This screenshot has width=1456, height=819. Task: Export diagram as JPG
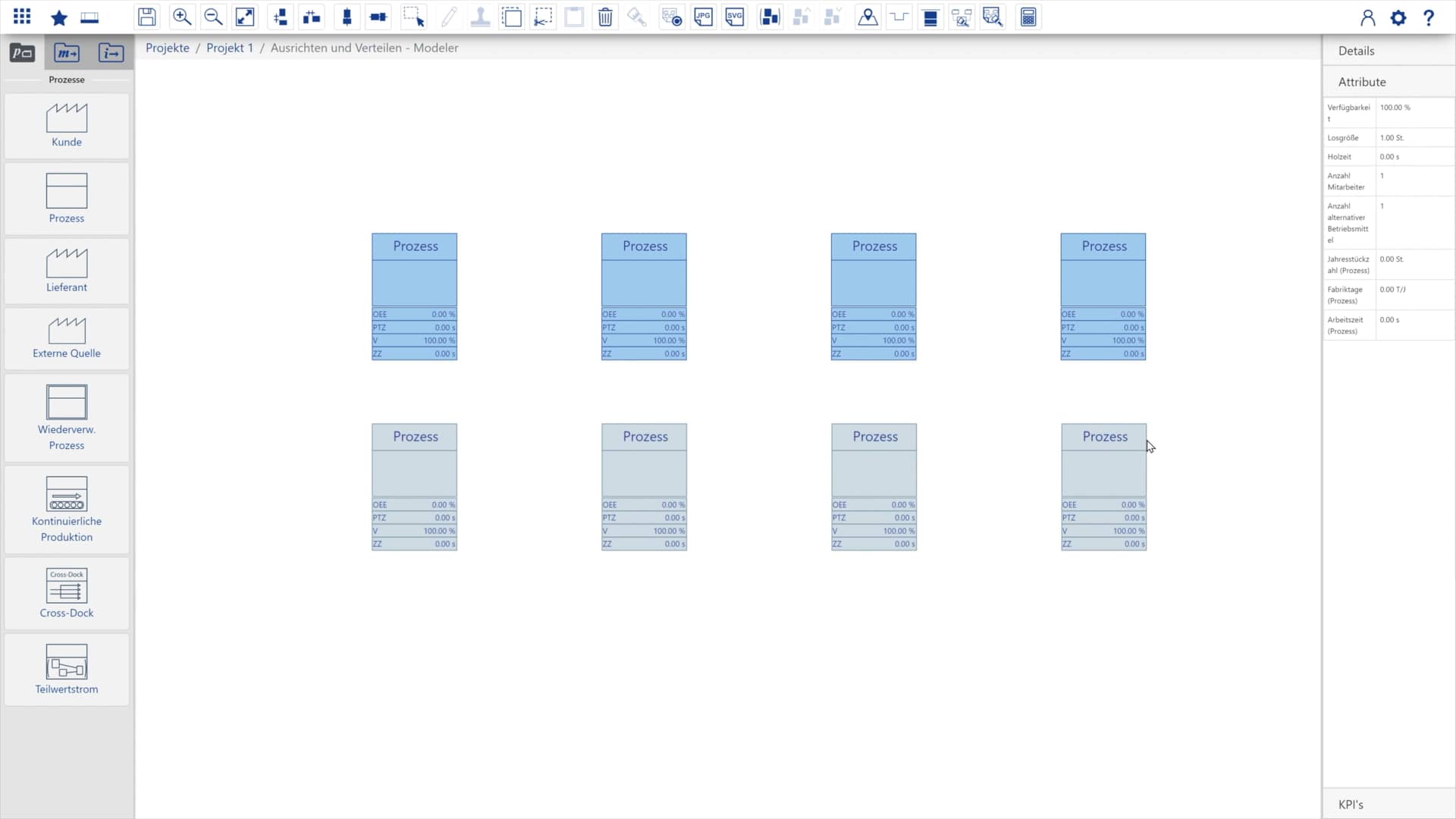click(704, 17)
